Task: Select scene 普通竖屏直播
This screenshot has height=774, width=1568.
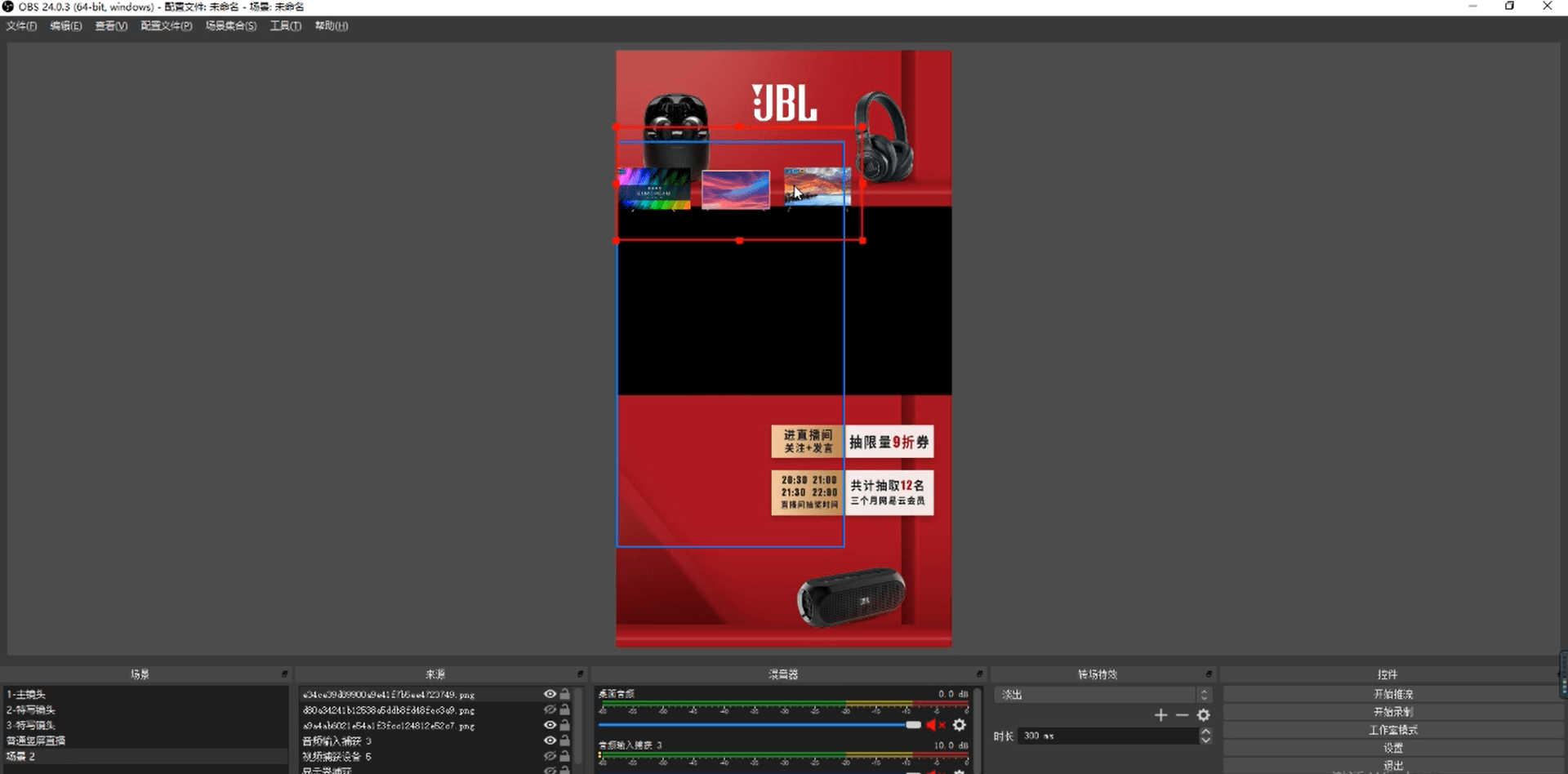Action: pyautogui.click(x=145, y=741)
